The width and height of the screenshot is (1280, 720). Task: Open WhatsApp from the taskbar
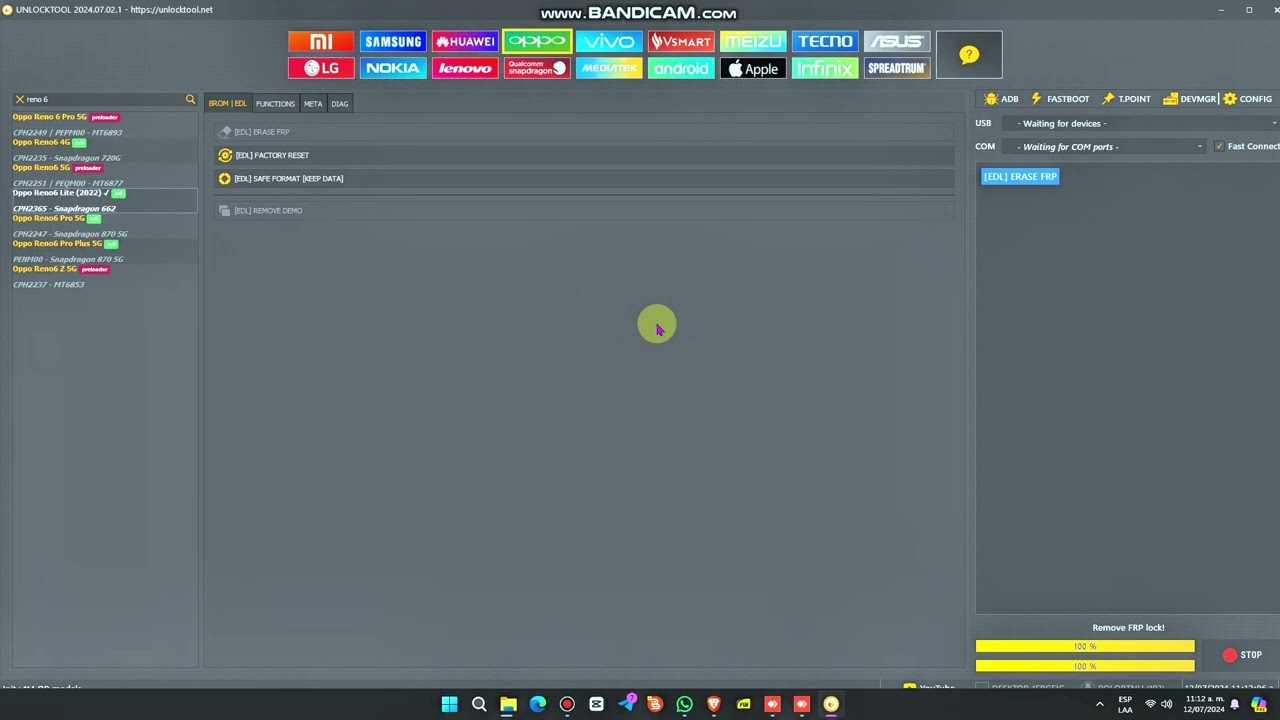point(684,704)
